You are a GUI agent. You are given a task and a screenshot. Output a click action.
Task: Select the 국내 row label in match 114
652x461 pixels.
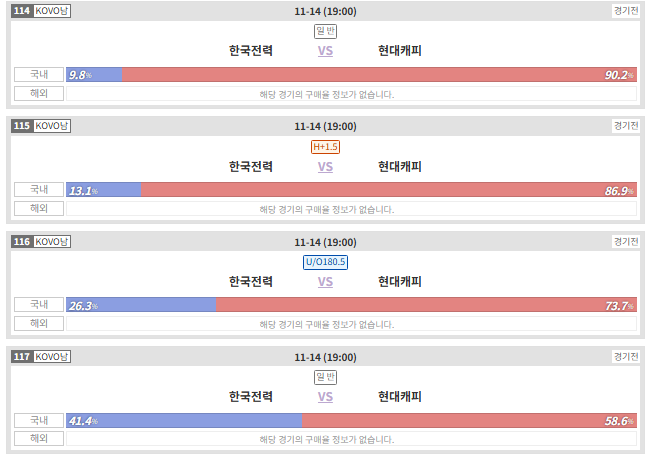pos(39,75)
